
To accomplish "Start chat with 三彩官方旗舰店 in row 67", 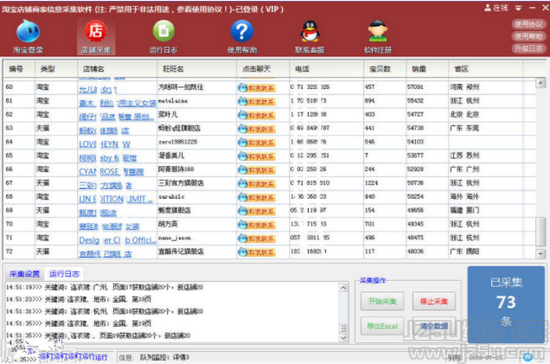I will tap(256, 183).
